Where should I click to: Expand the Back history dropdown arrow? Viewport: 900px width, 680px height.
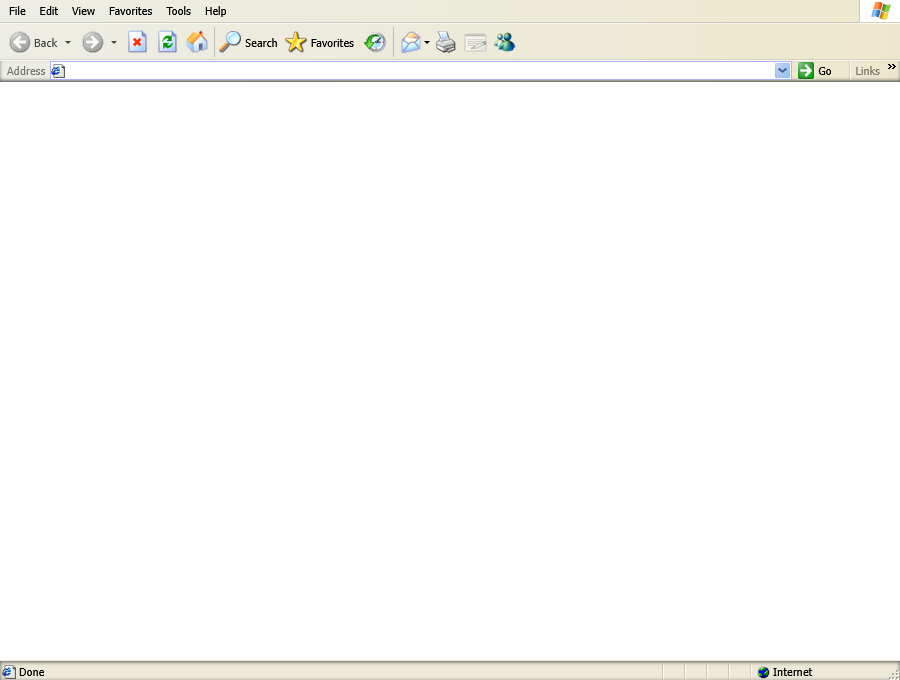pos(68,42)
